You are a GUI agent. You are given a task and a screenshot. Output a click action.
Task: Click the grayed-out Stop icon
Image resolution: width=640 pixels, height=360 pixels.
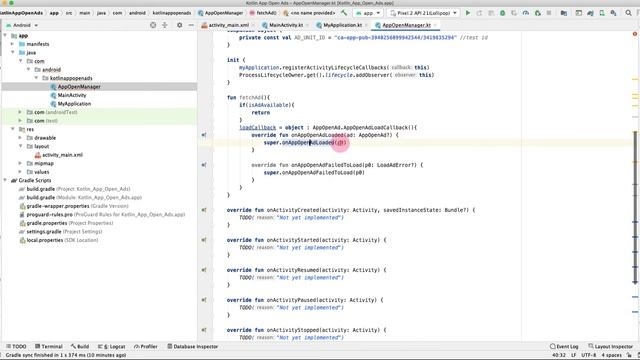549,13
